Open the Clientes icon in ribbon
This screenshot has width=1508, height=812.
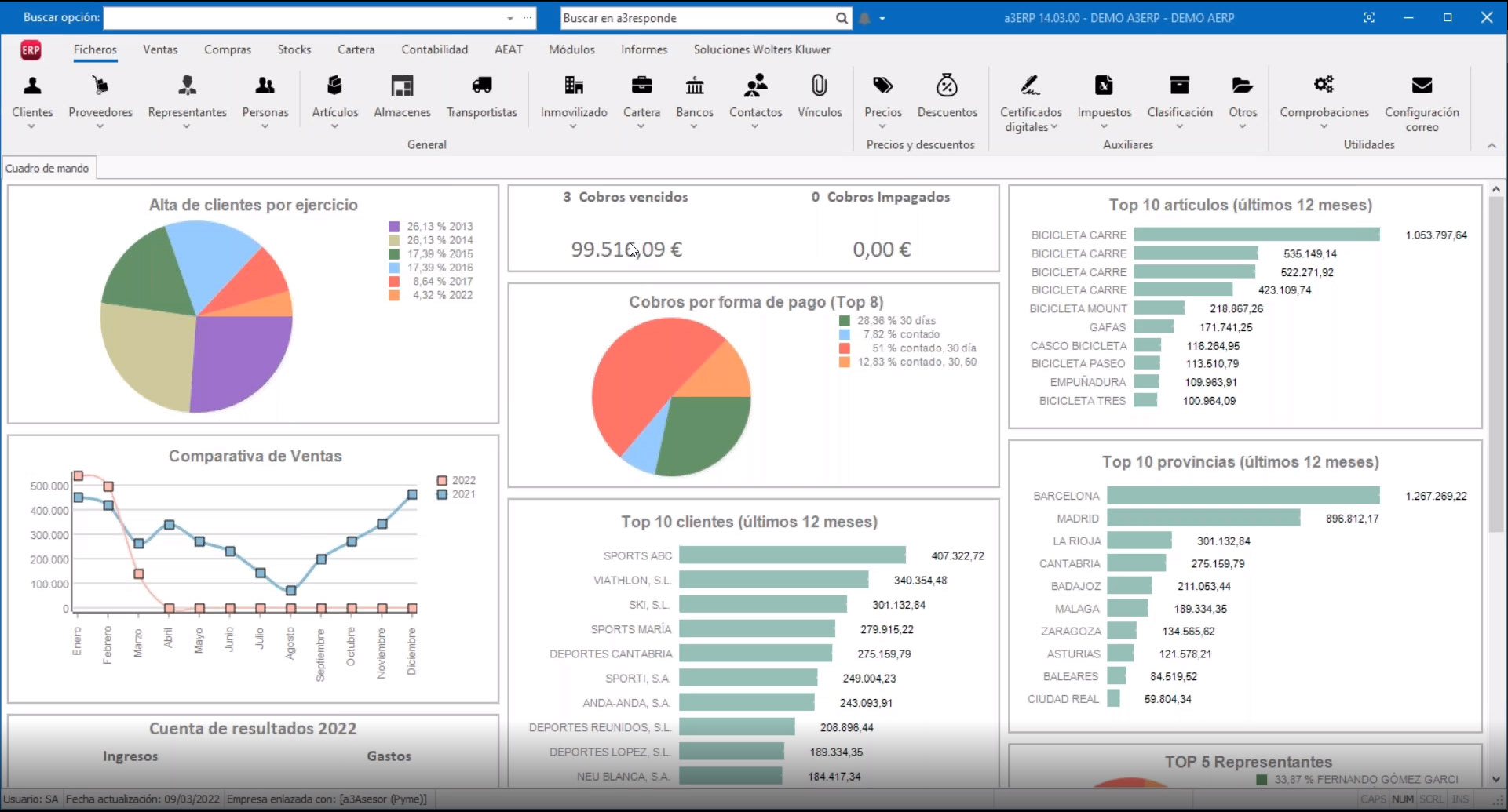pyautogui.click(x=32, y=86)
